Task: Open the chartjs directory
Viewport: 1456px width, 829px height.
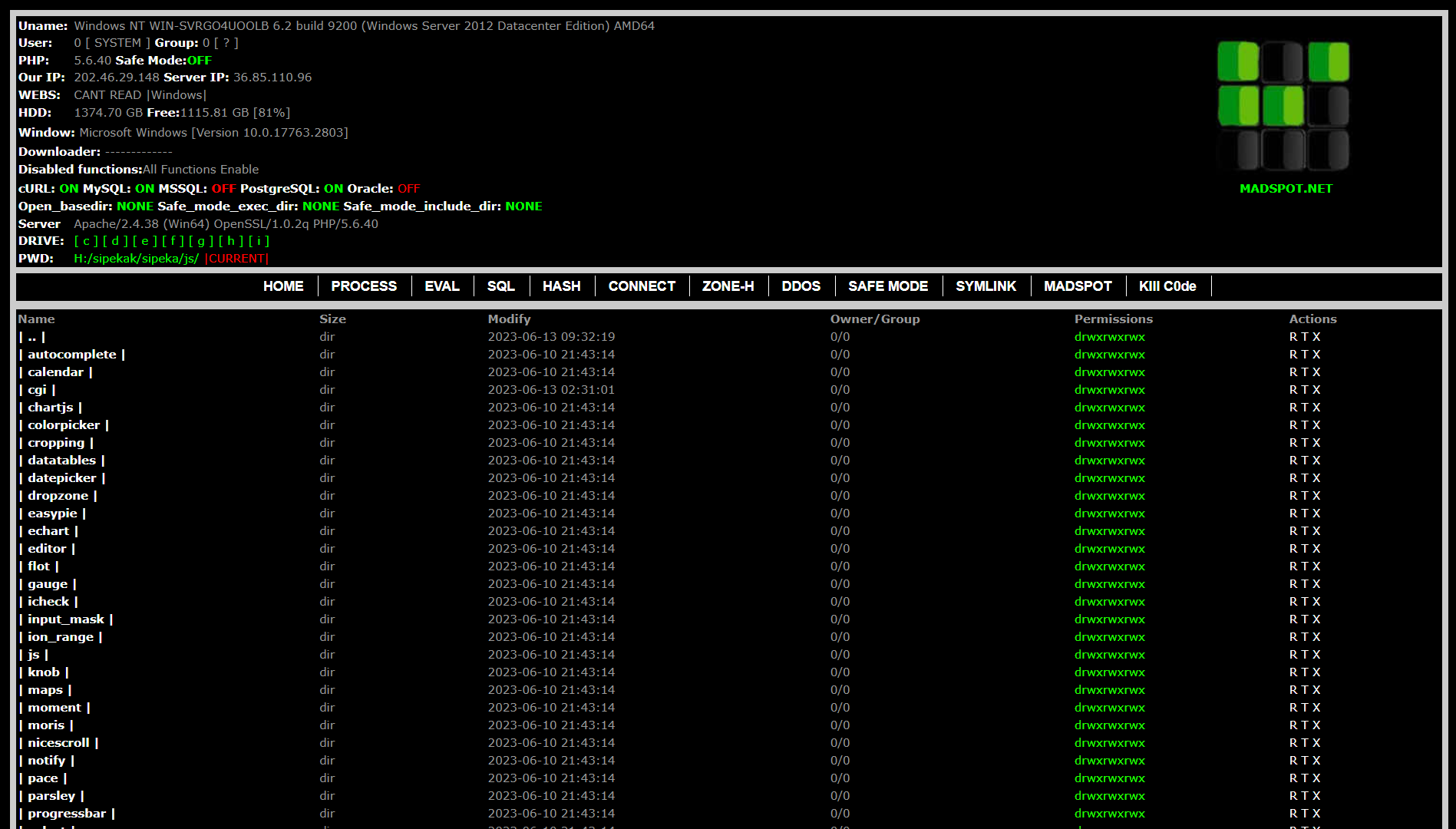Action: tap(51, 408)
